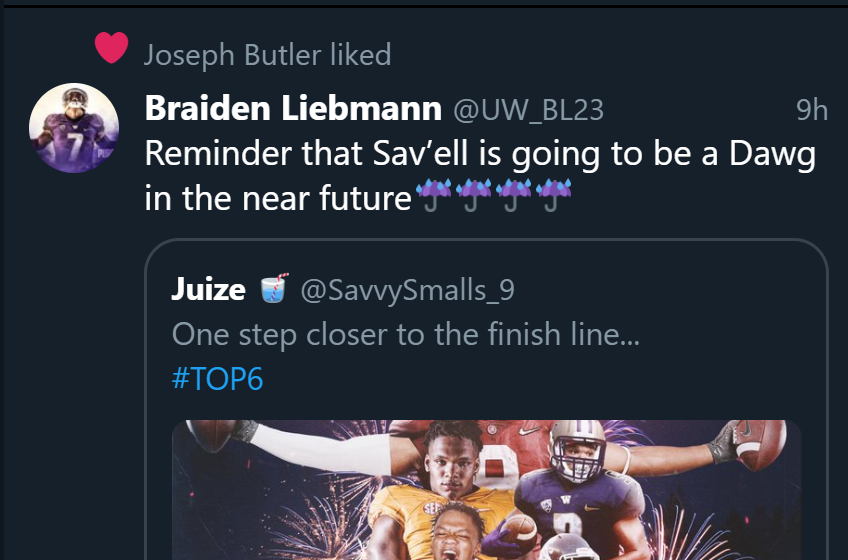Click Braiden Liebmann's profile avatar
The height and width of the screenshot is (560, 848).
74,127
